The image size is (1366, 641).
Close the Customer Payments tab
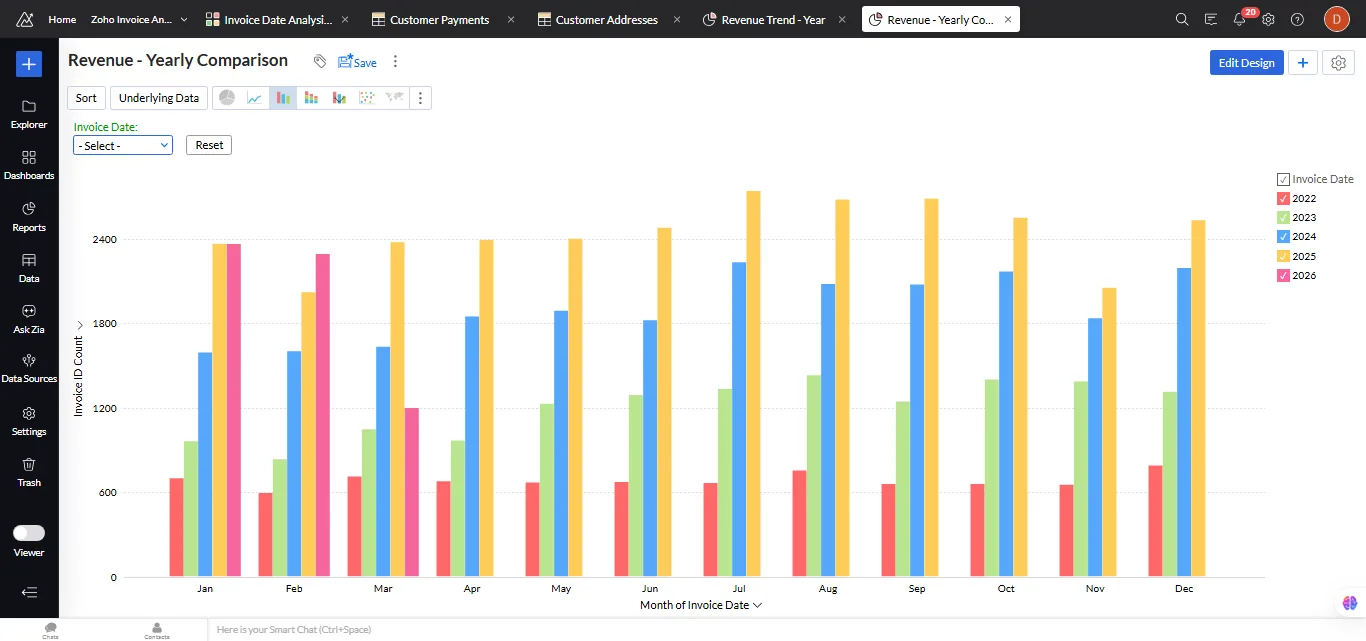coord(511,19)
